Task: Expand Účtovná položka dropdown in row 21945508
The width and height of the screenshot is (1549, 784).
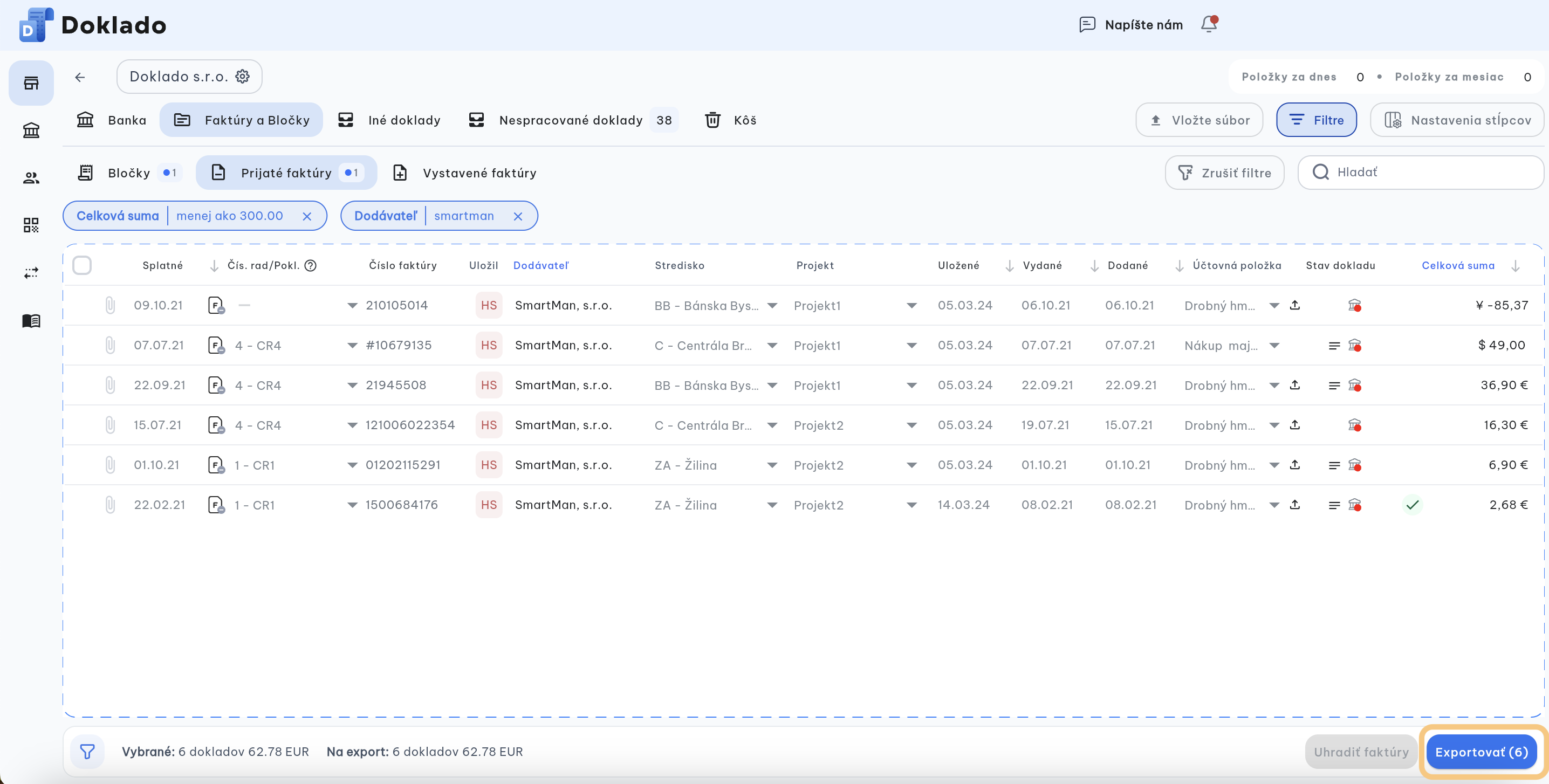Action: [1274, 386]
